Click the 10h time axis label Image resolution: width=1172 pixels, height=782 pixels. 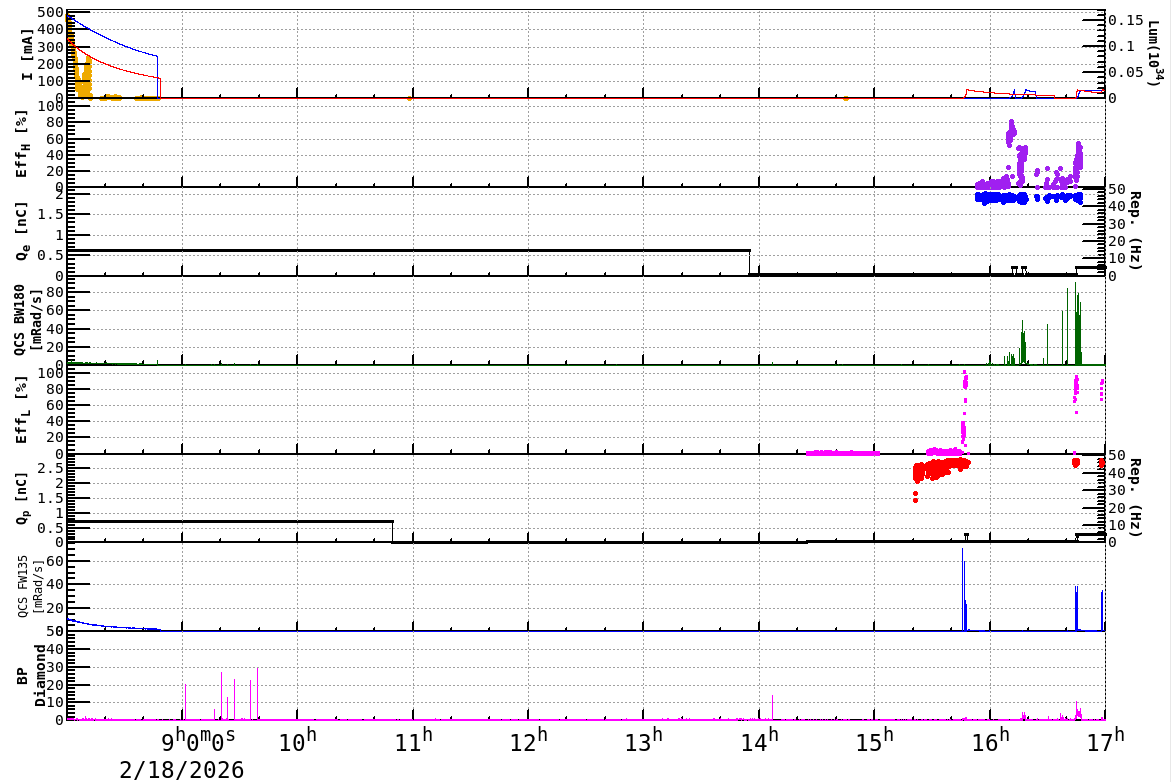[297, 741]
